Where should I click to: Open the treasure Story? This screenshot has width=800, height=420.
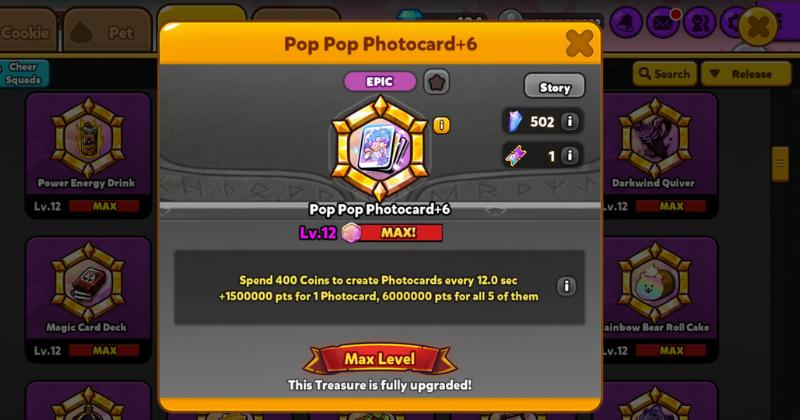(555, 87)
